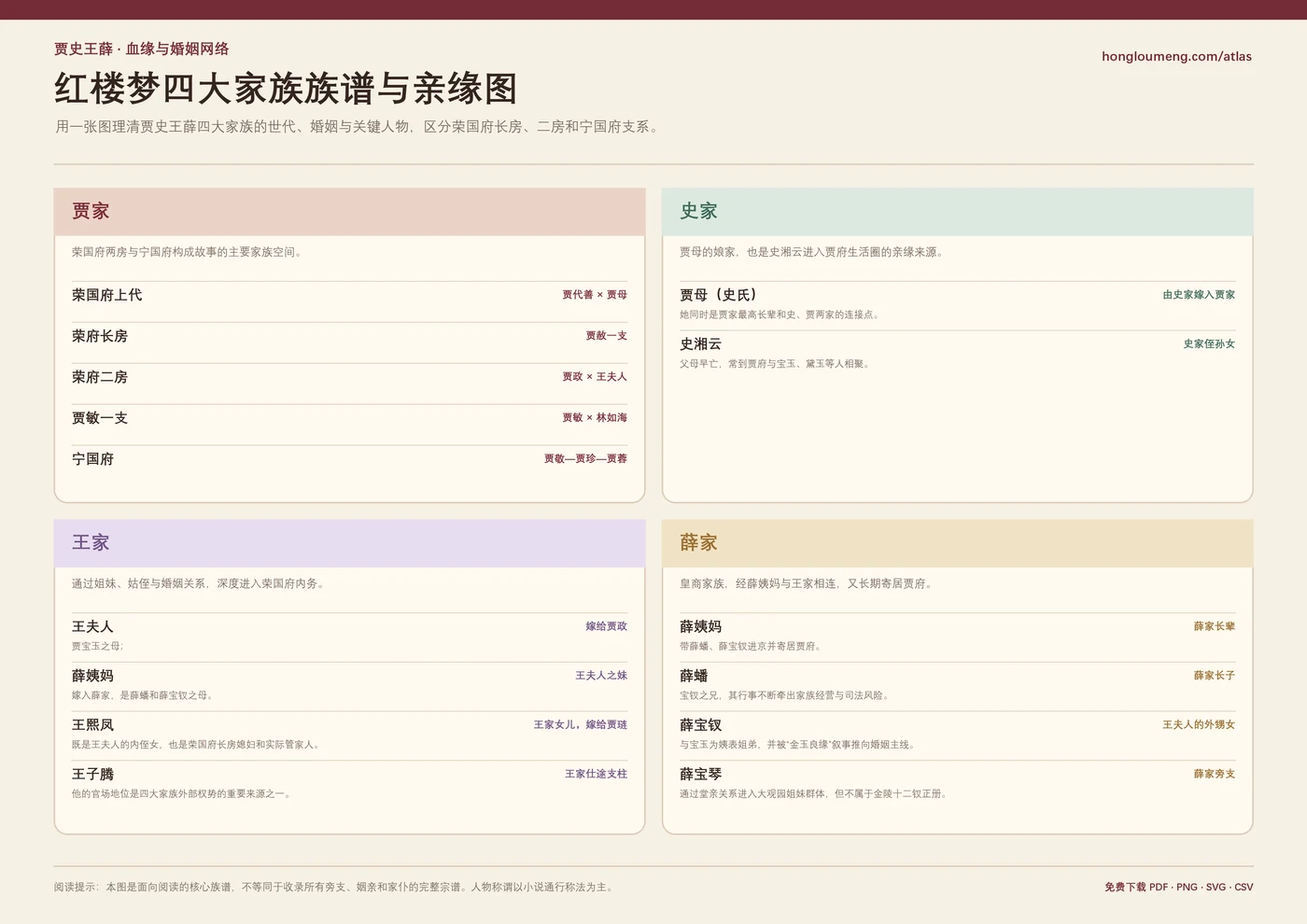Open the hongloumeng.com/atlas link
1307x924 pixels.
coord(1176,56)
